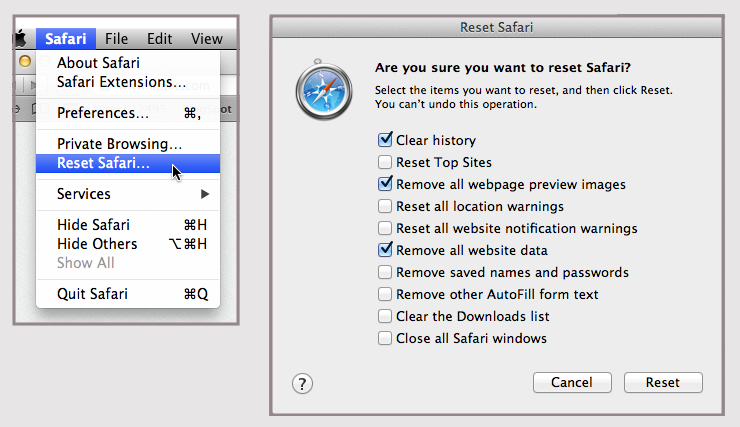The height and width of the screenshot is (427, 740).
Task: Select Private Browsing… menu entry
Action: point(119,144)
